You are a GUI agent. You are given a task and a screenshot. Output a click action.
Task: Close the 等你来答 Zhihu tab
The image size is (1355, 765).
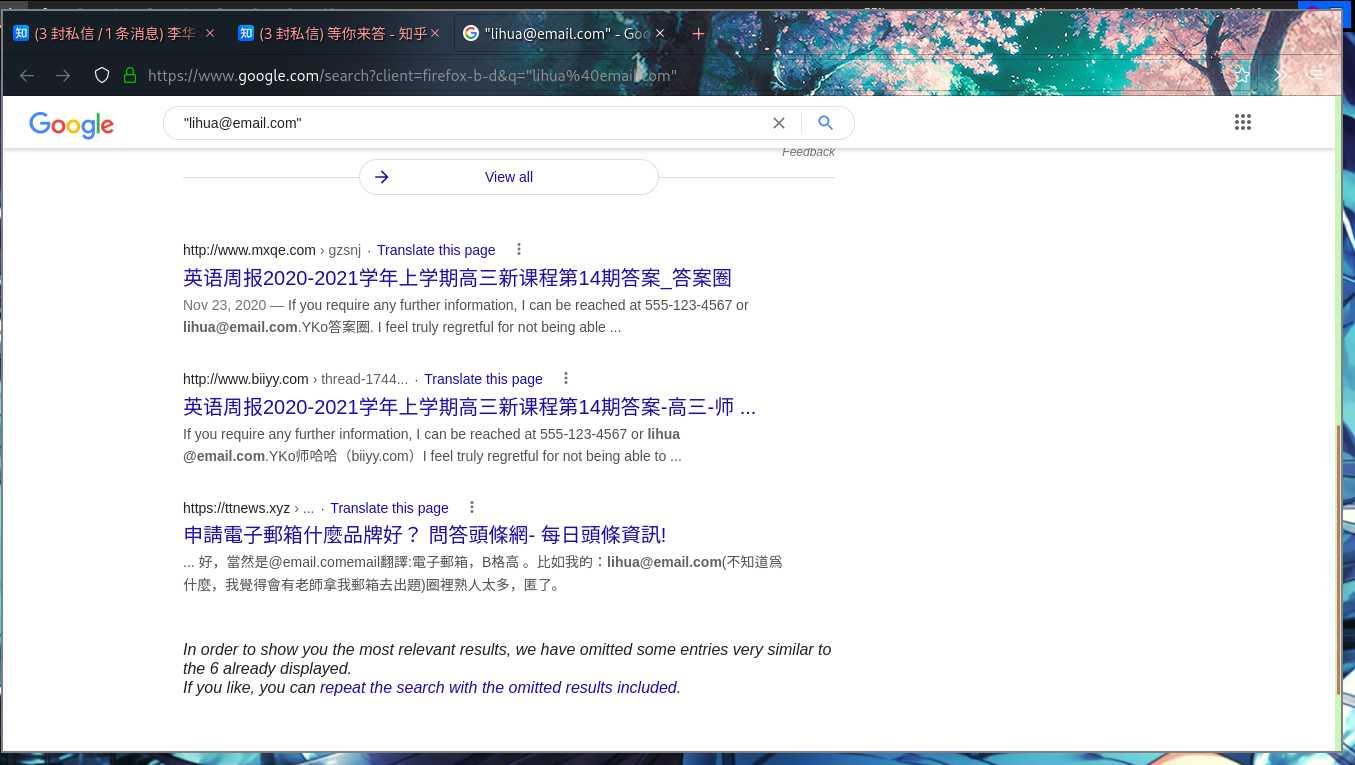[435, 33]
